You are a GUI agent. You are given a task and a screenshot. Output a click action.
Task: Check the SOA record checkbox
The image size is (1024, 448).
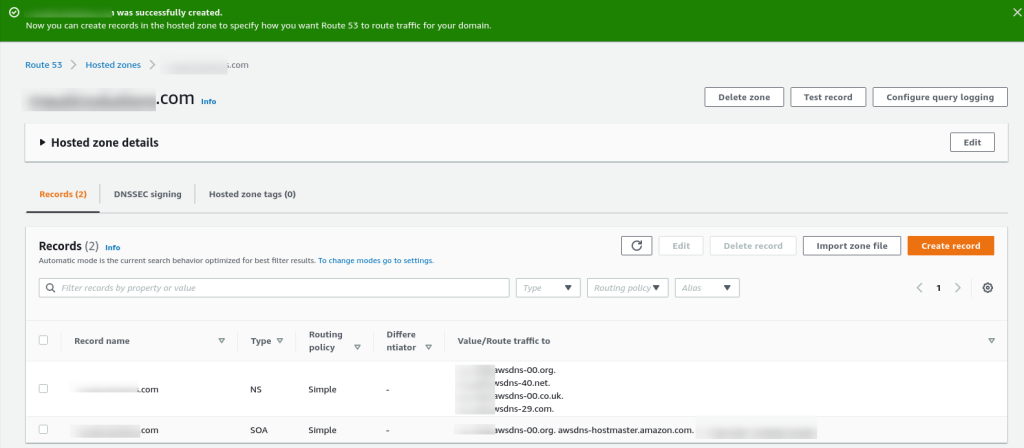coord(43,429)
